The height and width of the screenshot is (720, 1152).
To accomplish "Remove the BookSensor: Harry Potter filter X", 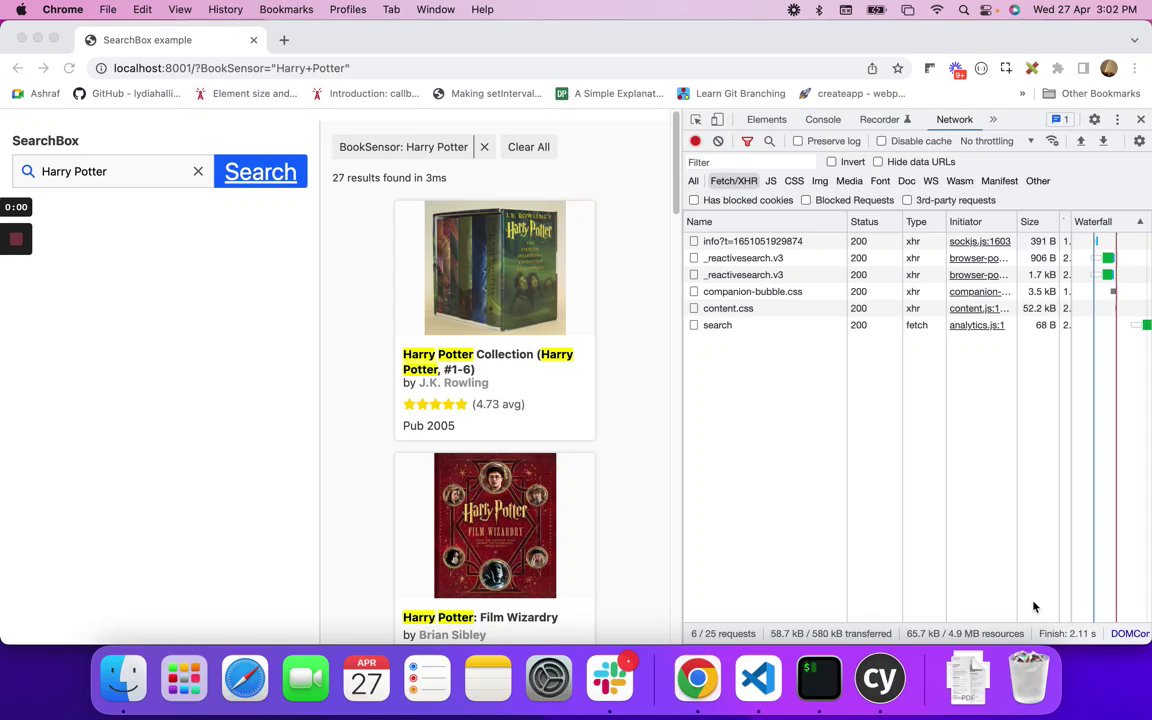I will tap(485, 147).
